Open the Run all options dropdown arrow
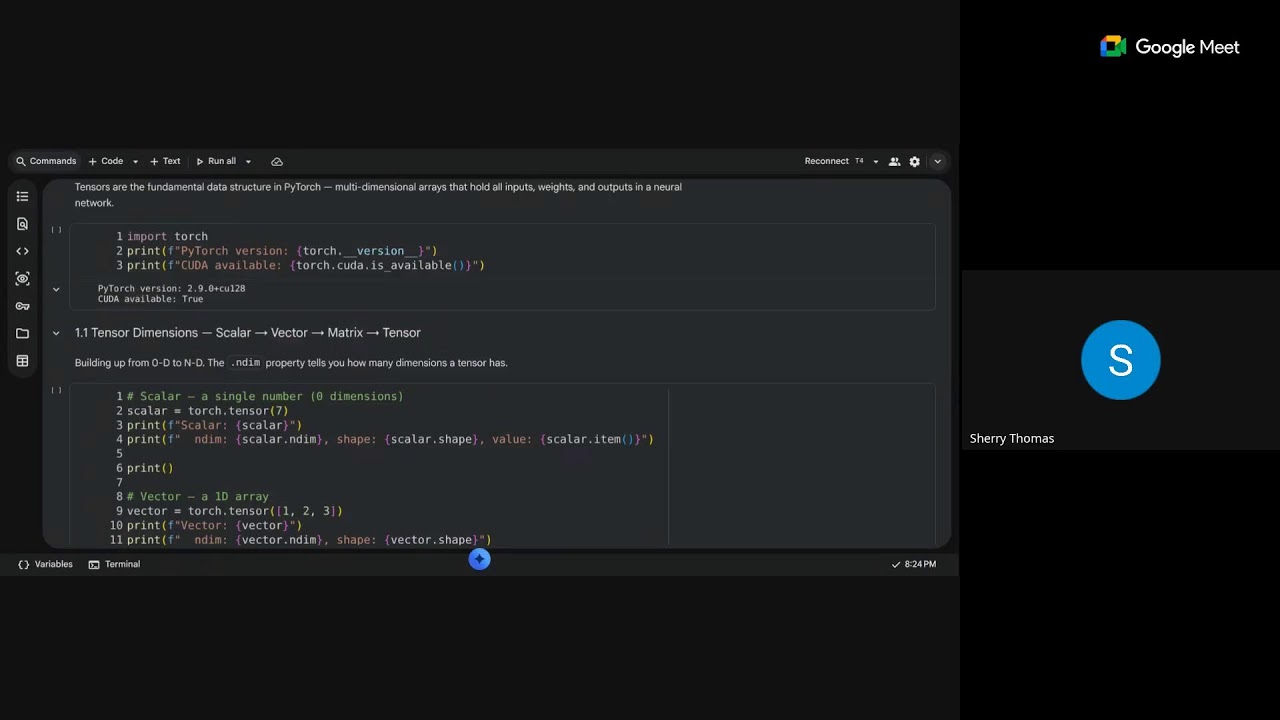 click(x=248, y=161)
